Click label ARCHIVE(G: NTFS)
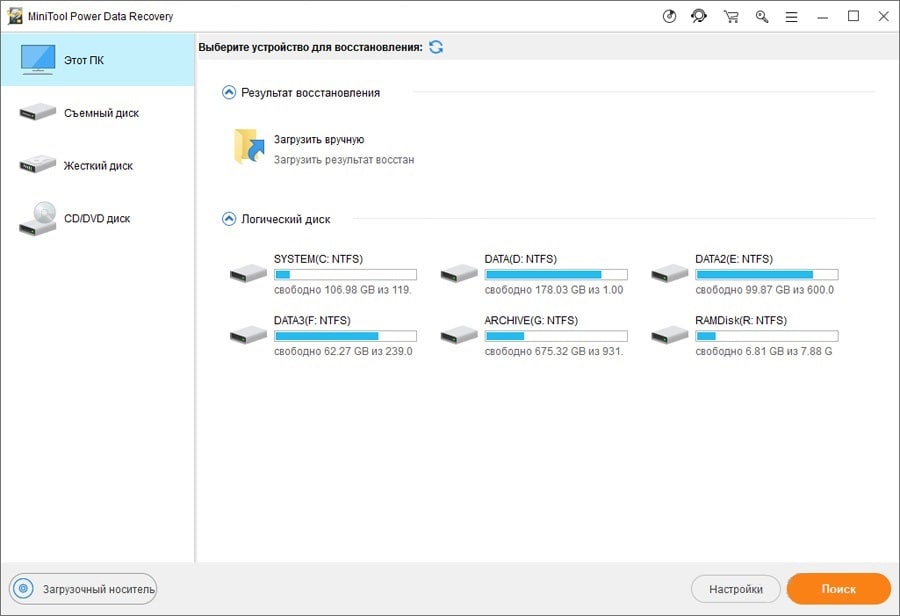900x616 pixels. click(x=531, y=320)
